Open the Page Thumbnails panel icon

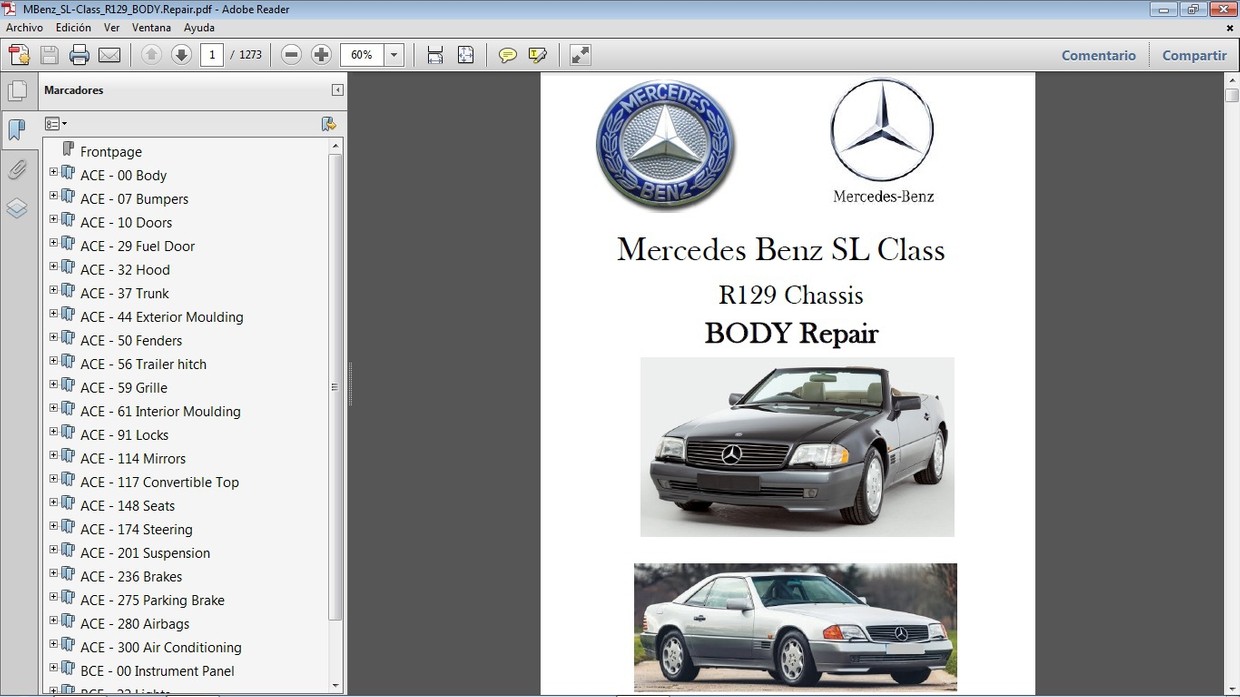tap(19, 90)
